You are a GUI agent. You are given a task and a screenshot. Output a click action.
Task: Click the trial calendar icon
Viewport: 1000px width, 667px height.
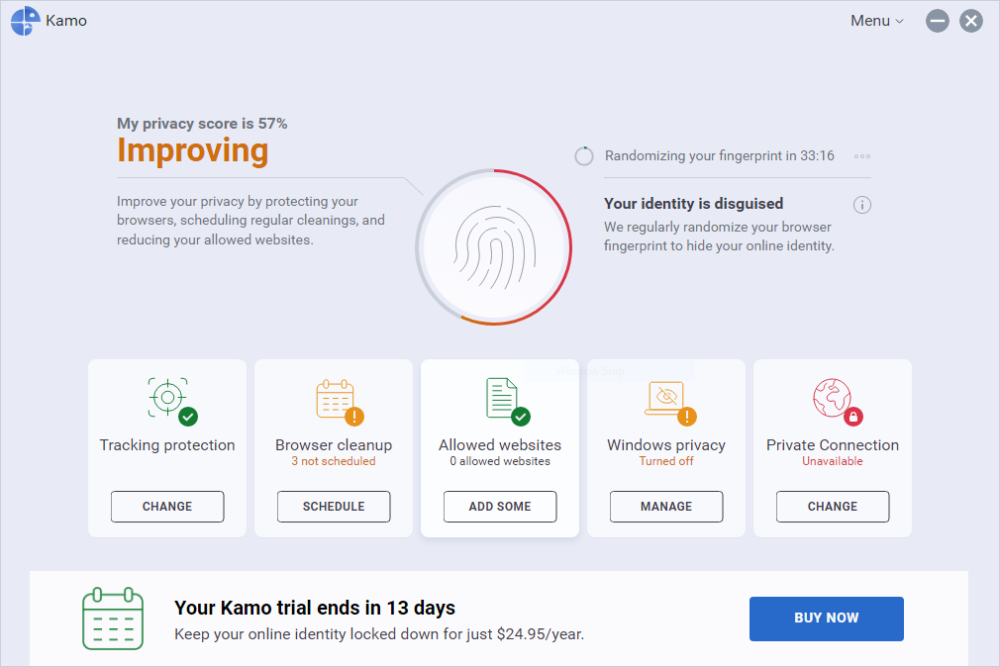tap(112, 618)
